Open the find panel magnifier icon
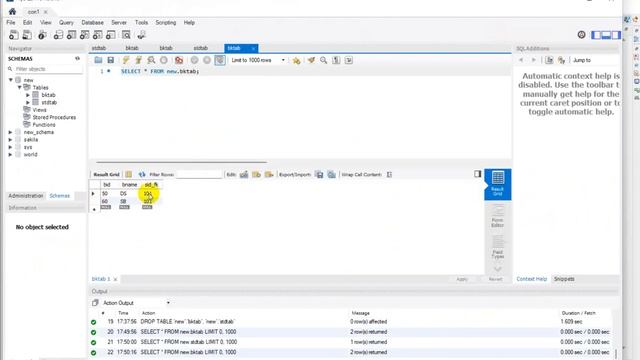The image size is (640, 360). point(324,60)
